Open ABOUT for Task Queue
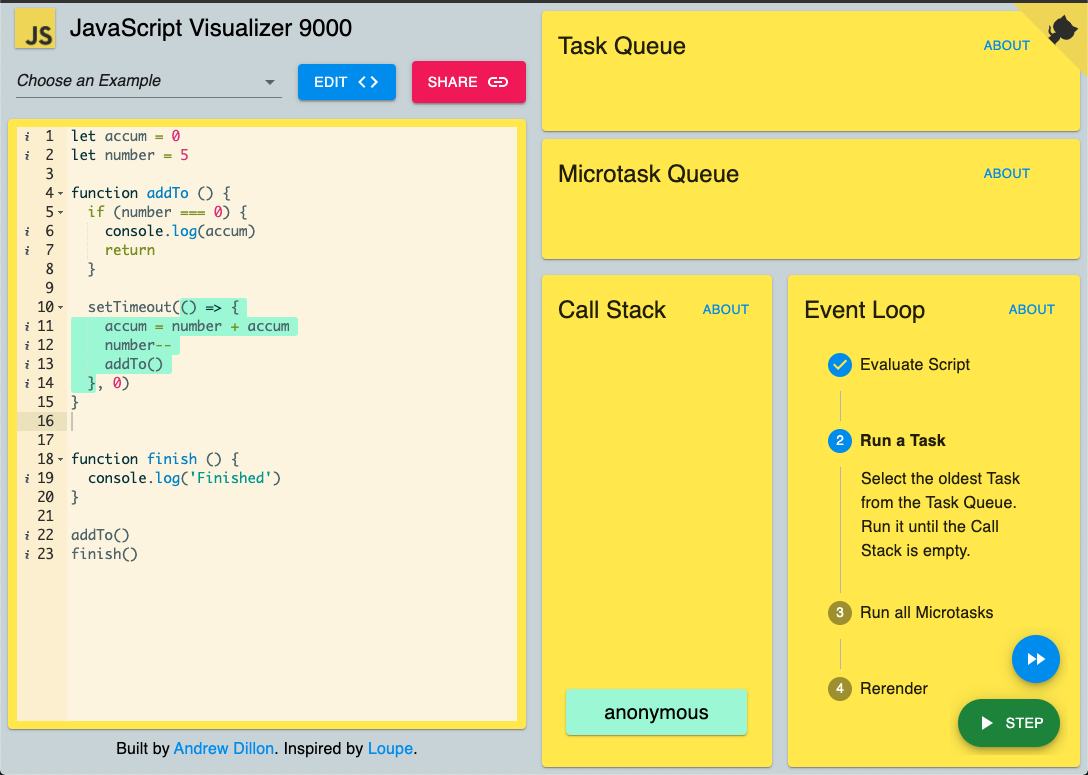The width and height of the screenshot is (1088, 775). click(1006, 46)
